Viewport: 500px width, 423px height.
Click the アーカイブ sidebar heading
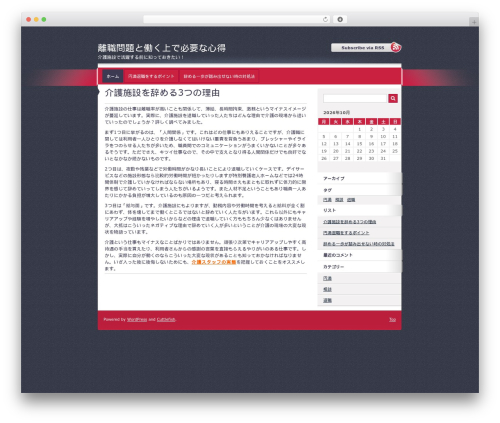point(334,179)
